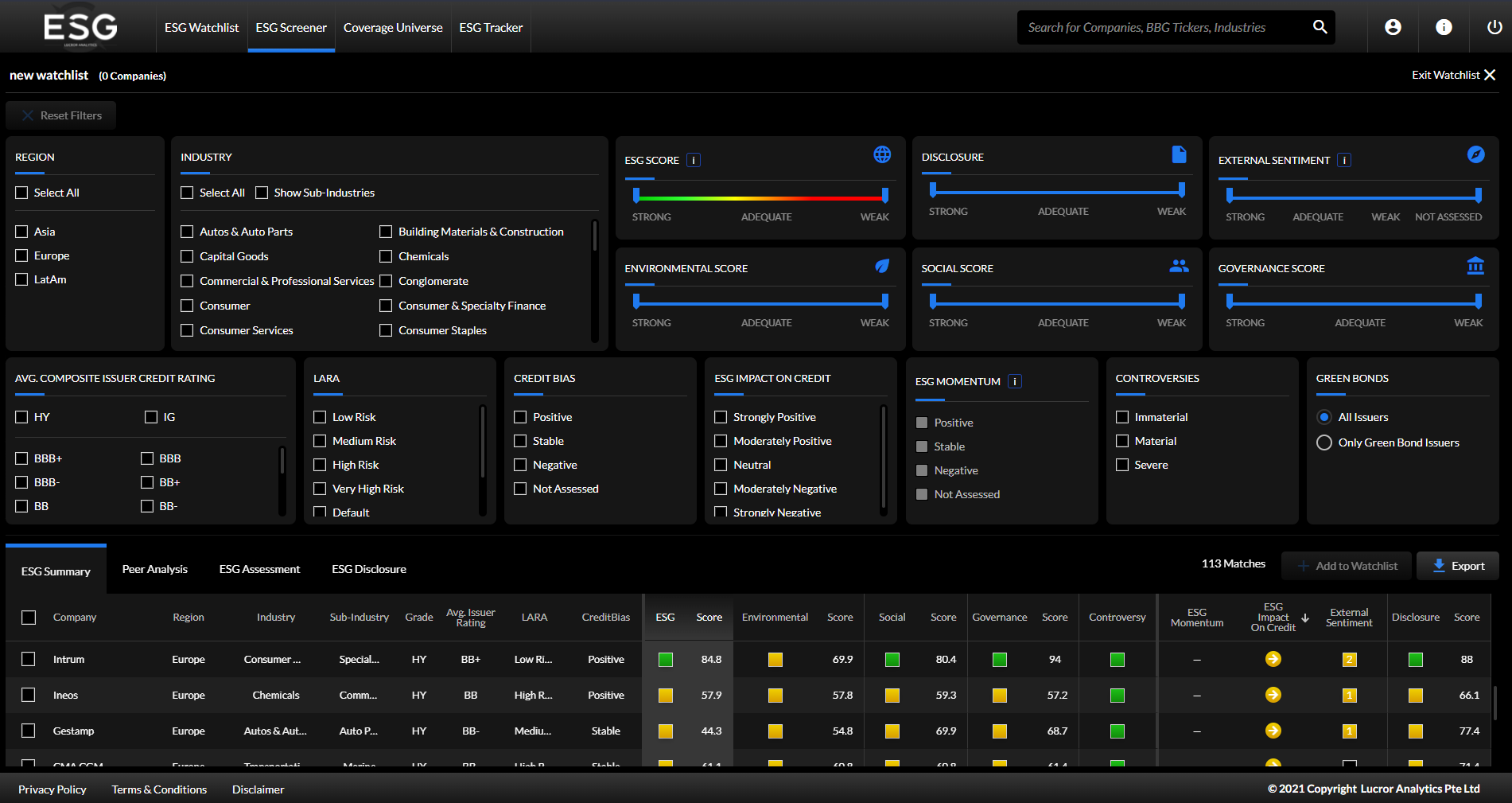Click the sort arrow beside ESG Impact On Credit
The height and width of the screenshot is (803, 1512).
(1305, 618)
